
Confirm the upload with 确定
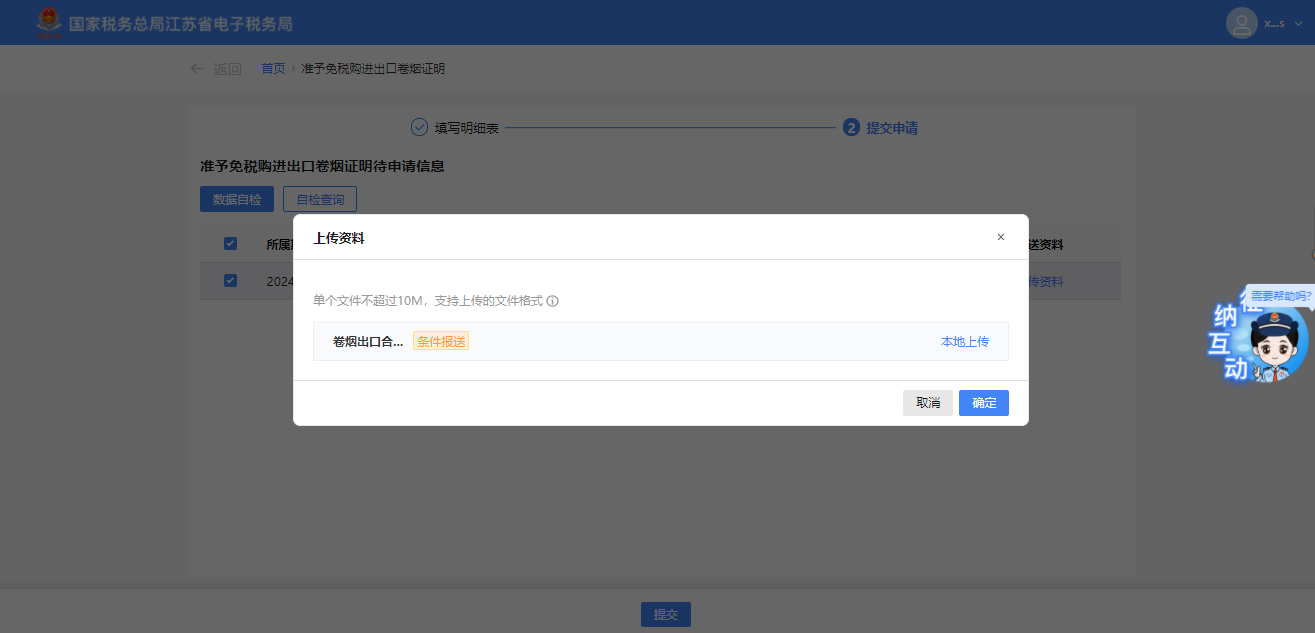click(983, 403)
